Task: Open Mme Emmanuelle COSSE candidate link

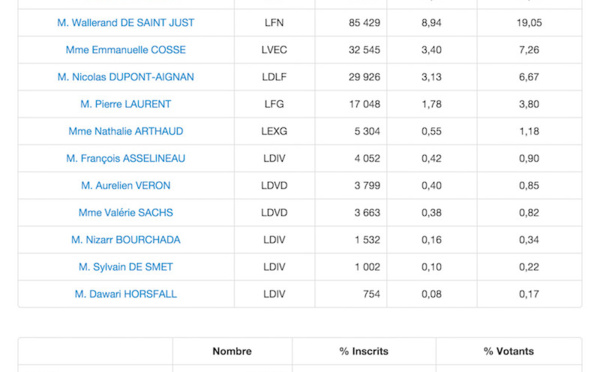Action: tap(126, 50)
